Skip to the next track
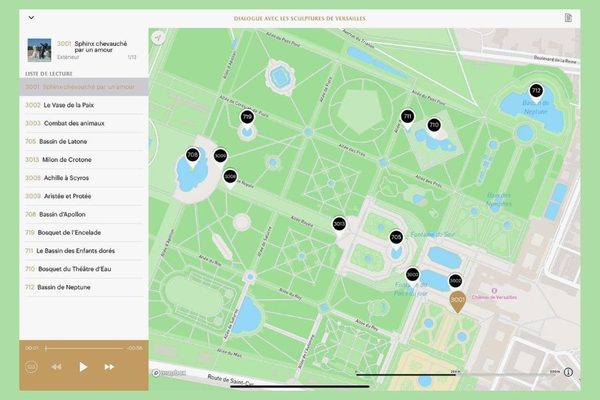 tap(109, 367)
